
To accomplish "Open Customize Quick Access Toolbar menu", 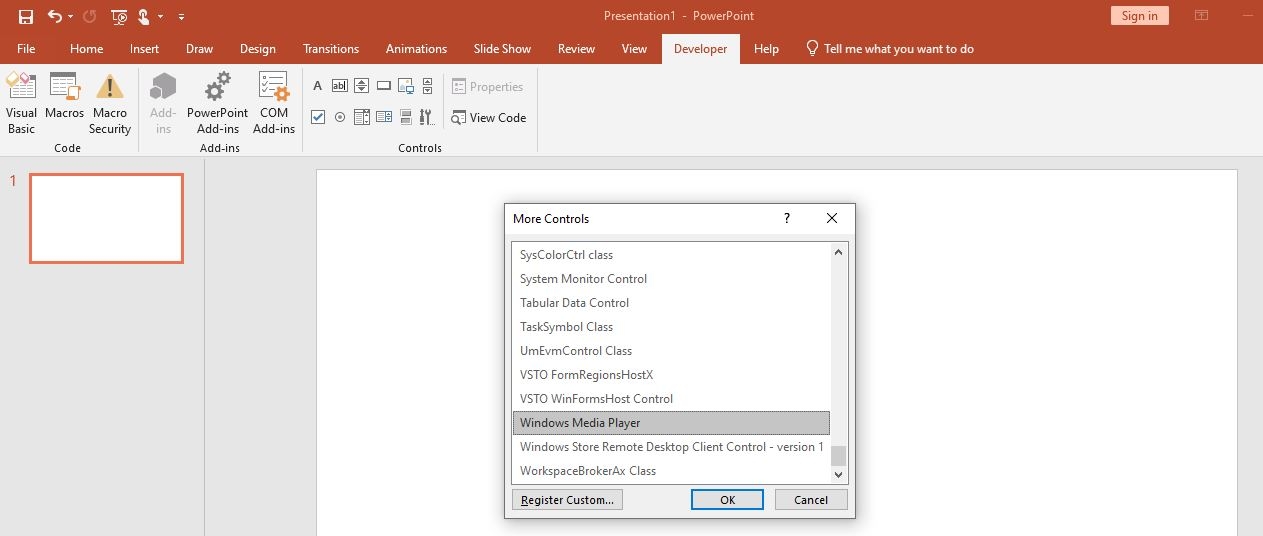I will (x=181, y=17).
